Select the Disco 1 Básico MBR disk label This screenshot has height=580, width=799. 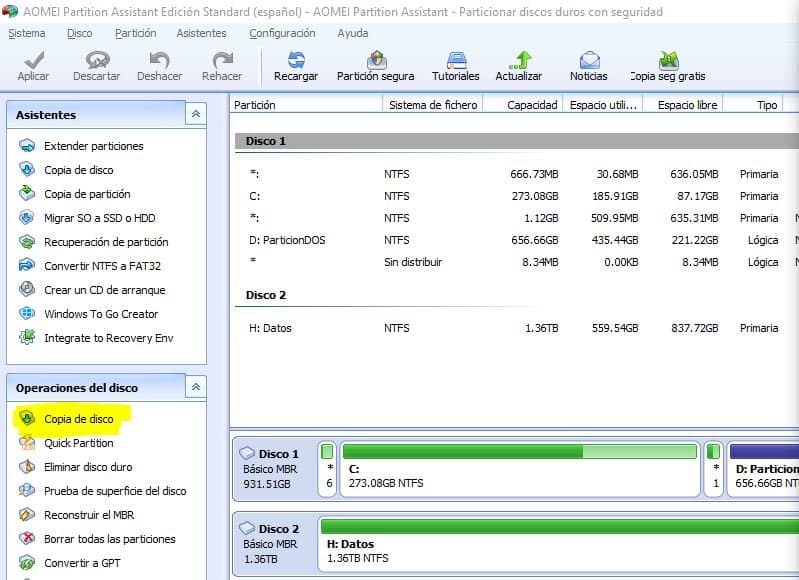point(274,469)
